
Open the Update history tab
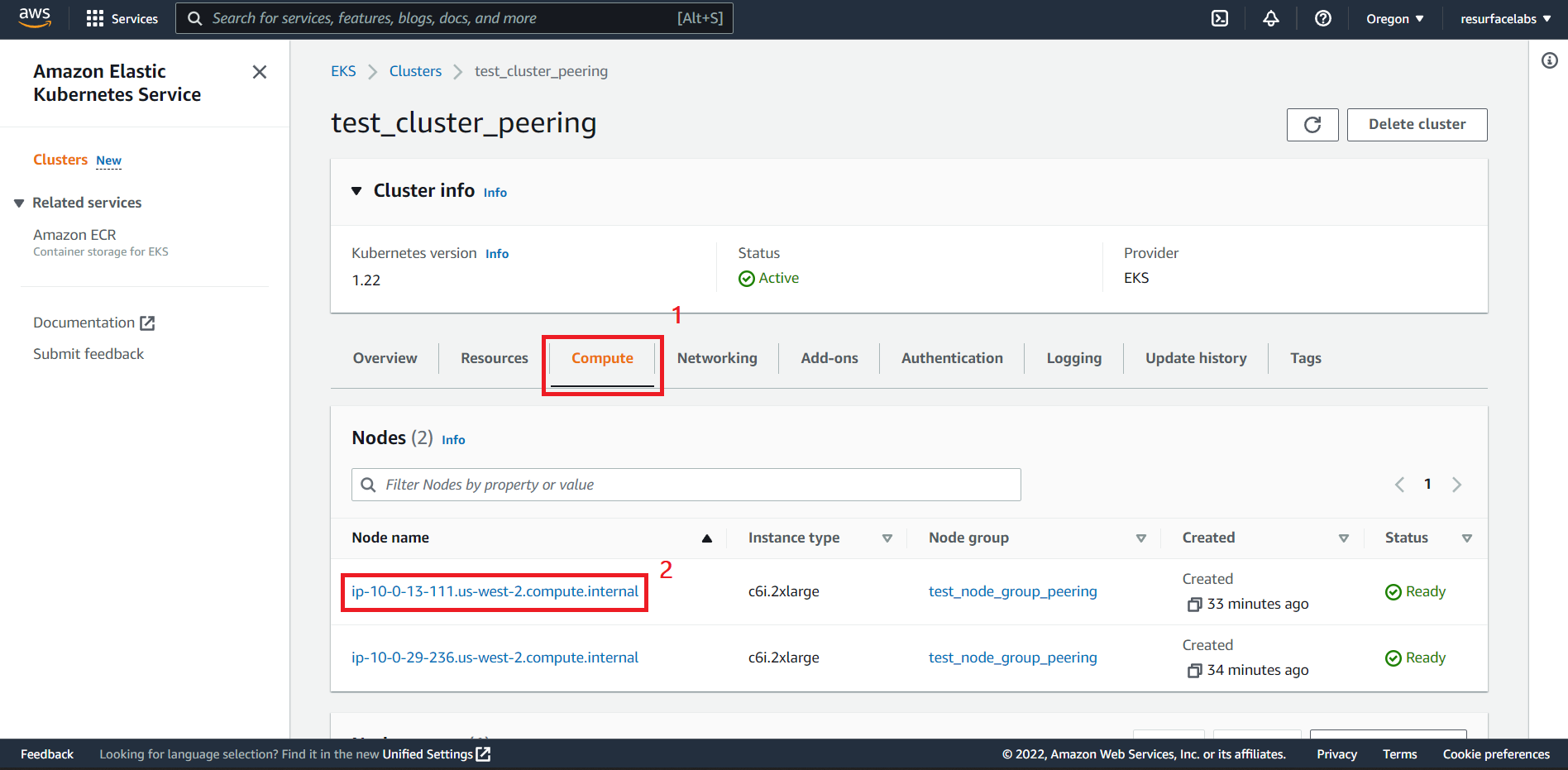pyautogui.click(x=1196, y=358)
